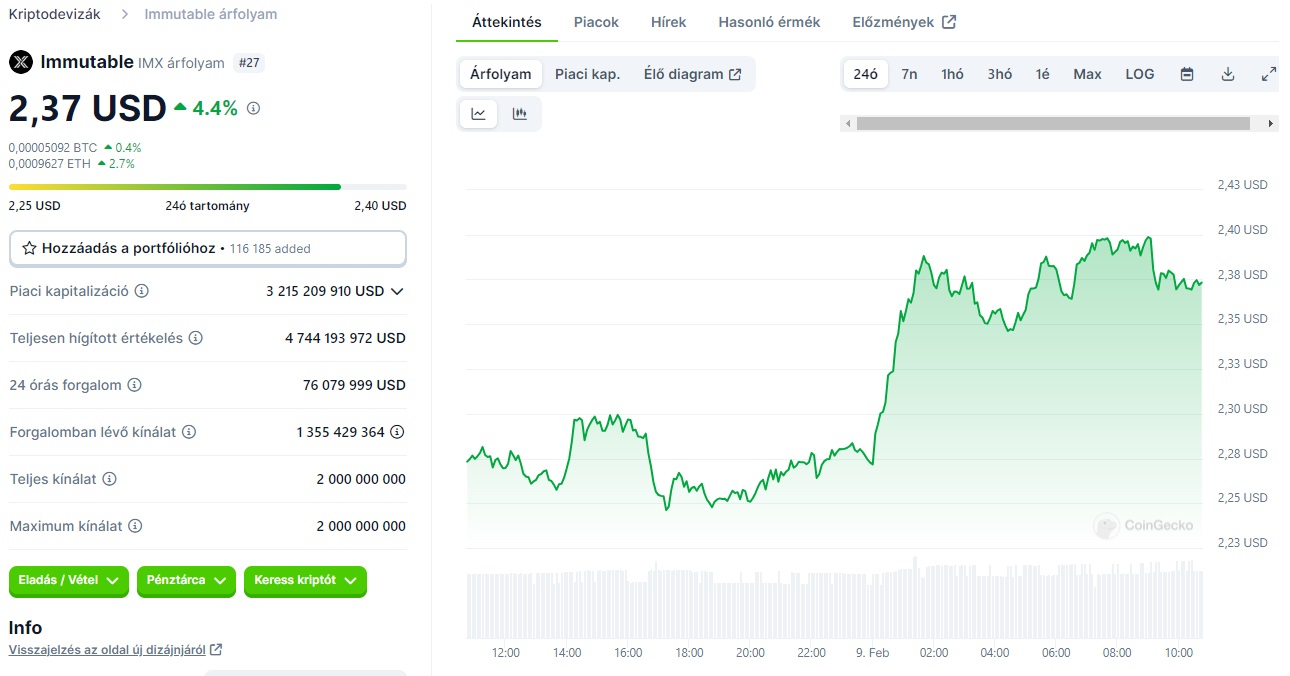The width and height of the screenshot is (1290, 676).
Task: Click 76 079 999 USD volume value
Action: point(355,385)
